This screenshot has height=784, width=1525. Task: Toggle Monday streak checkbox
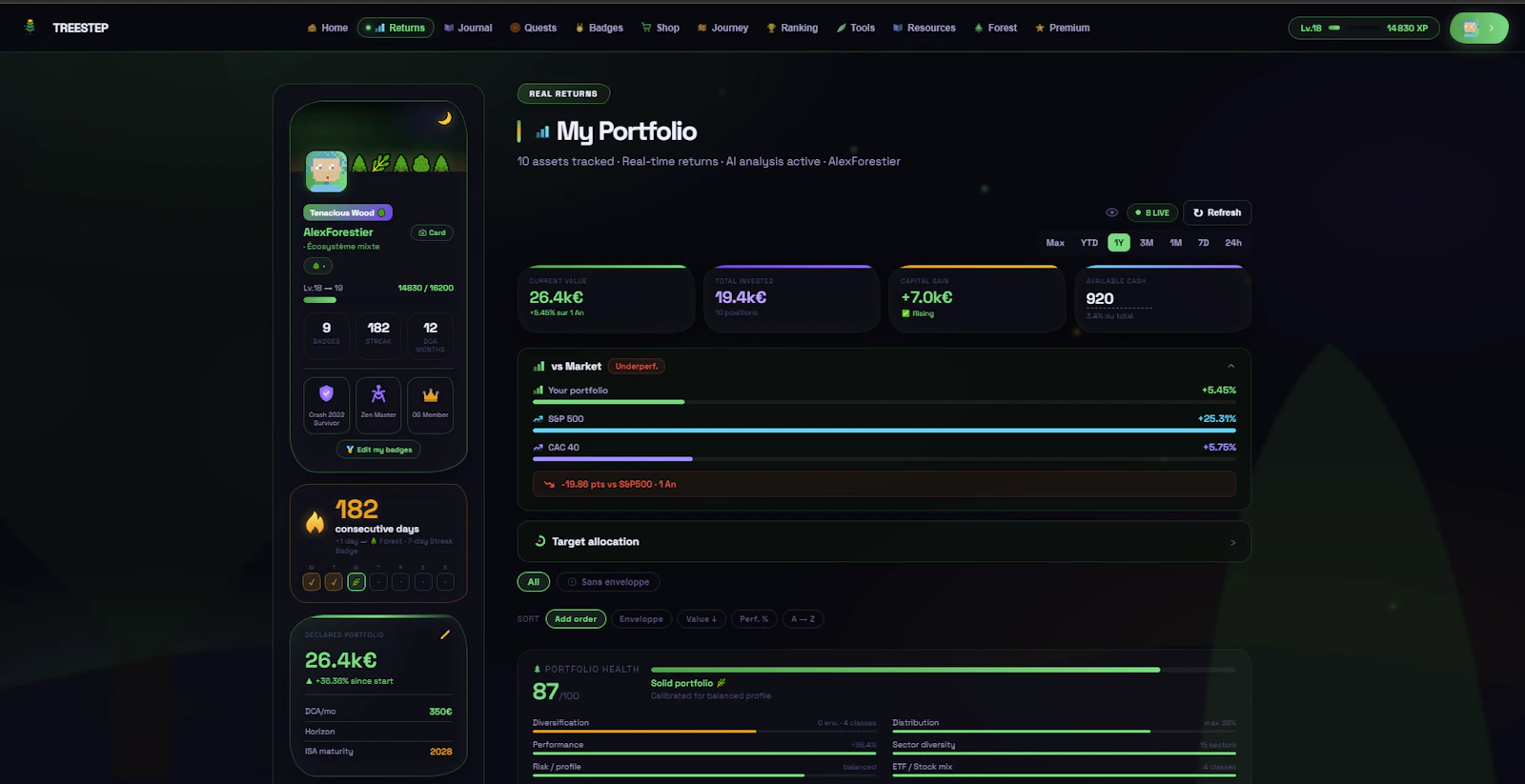click(312, 581)
